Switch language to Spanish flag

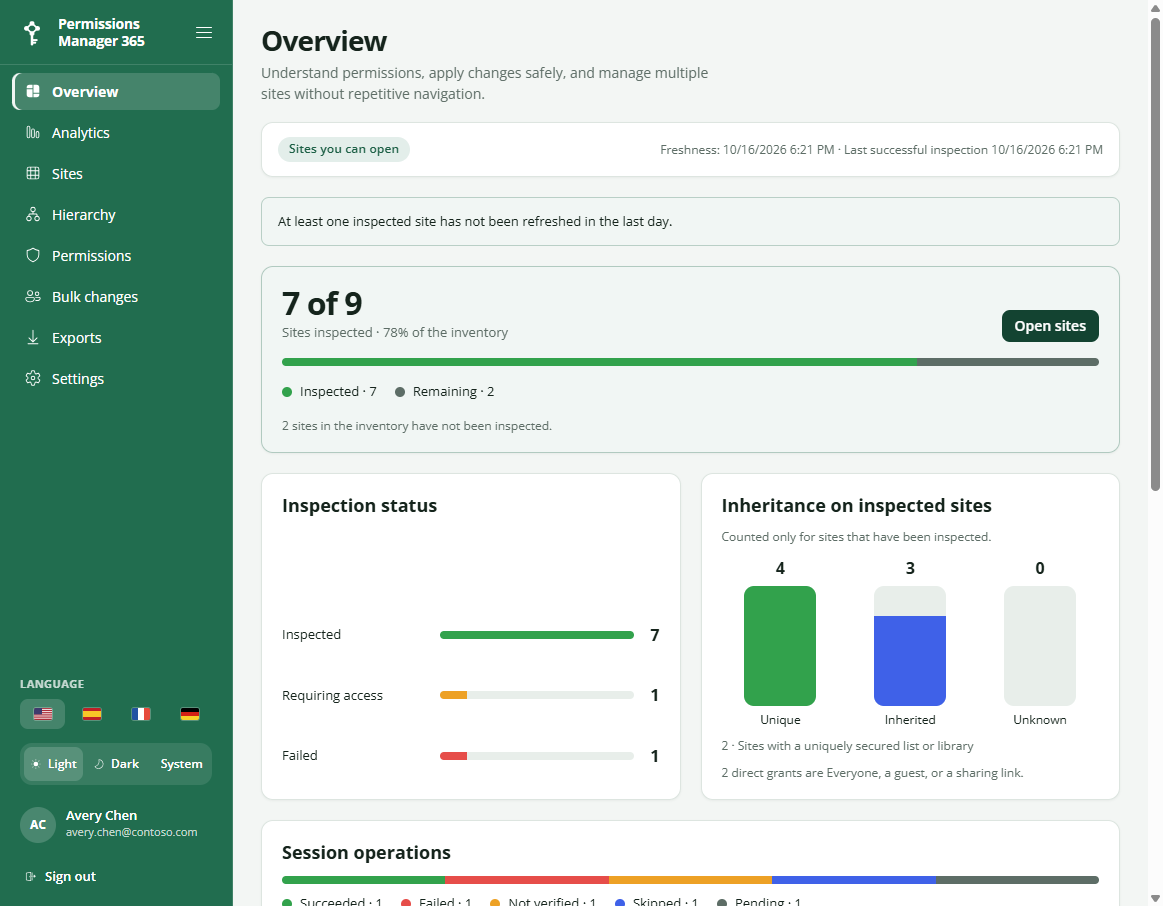coord(92,714)
